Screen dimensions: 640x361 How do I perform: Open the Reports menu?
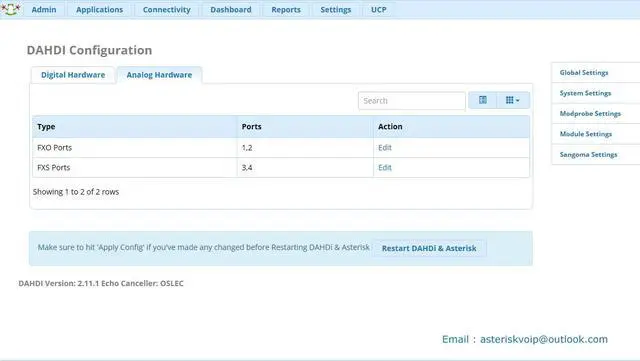click(286, 9)
